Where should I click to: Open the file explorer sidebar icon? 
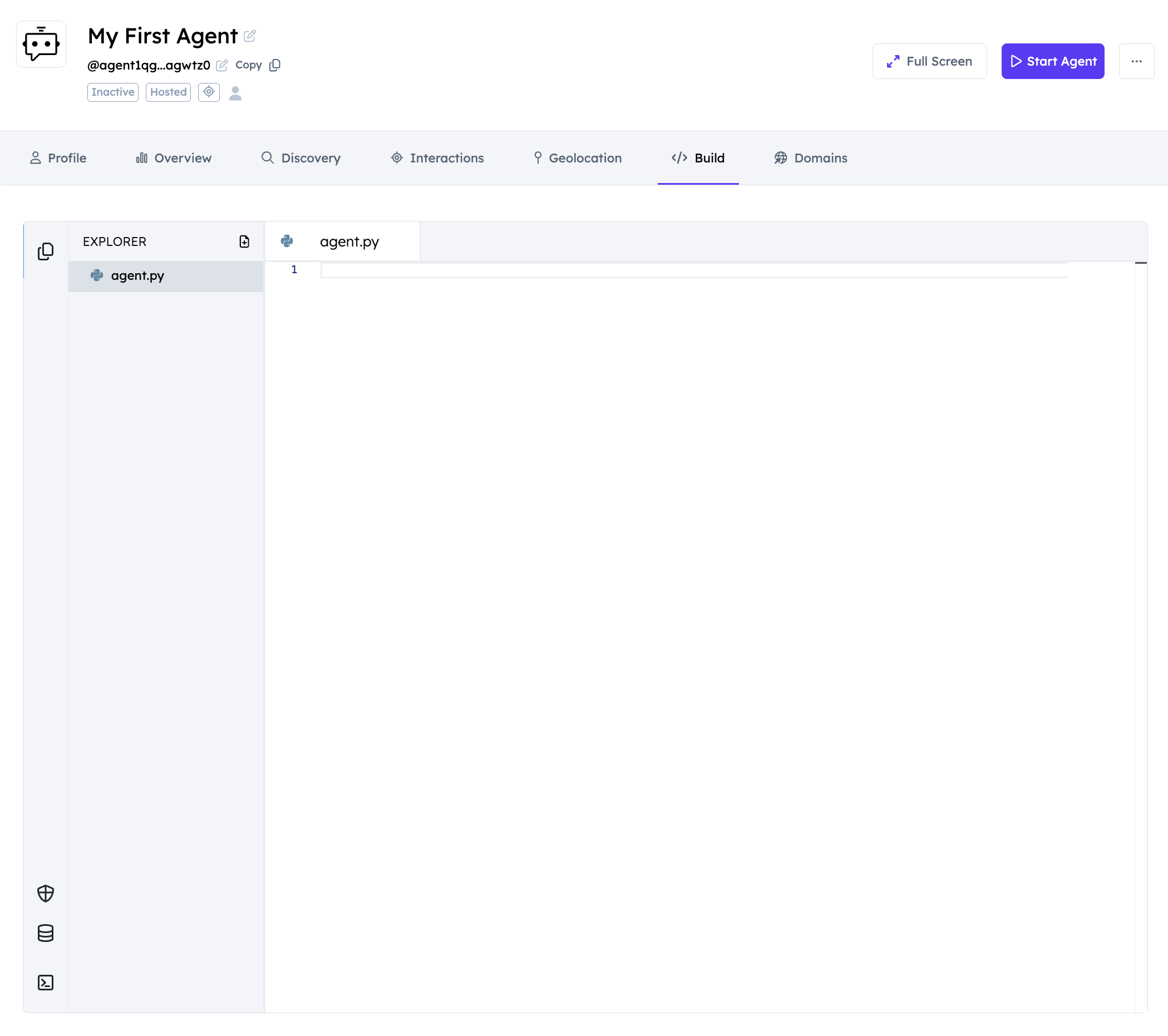tap(46, 251)
